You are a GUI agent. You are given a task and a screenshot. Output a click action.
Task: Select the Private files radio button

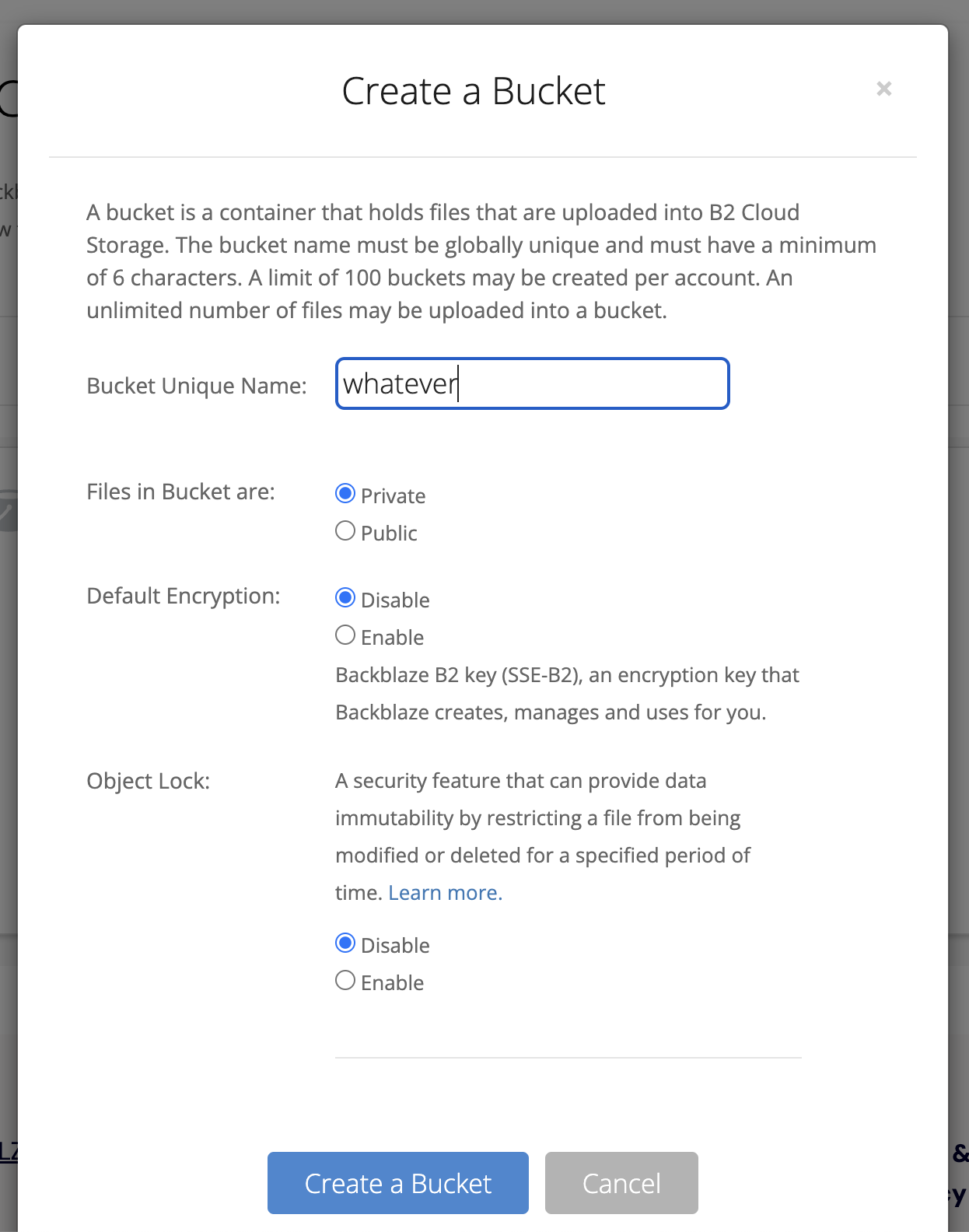pyautogui.click(x=345, y=494)
